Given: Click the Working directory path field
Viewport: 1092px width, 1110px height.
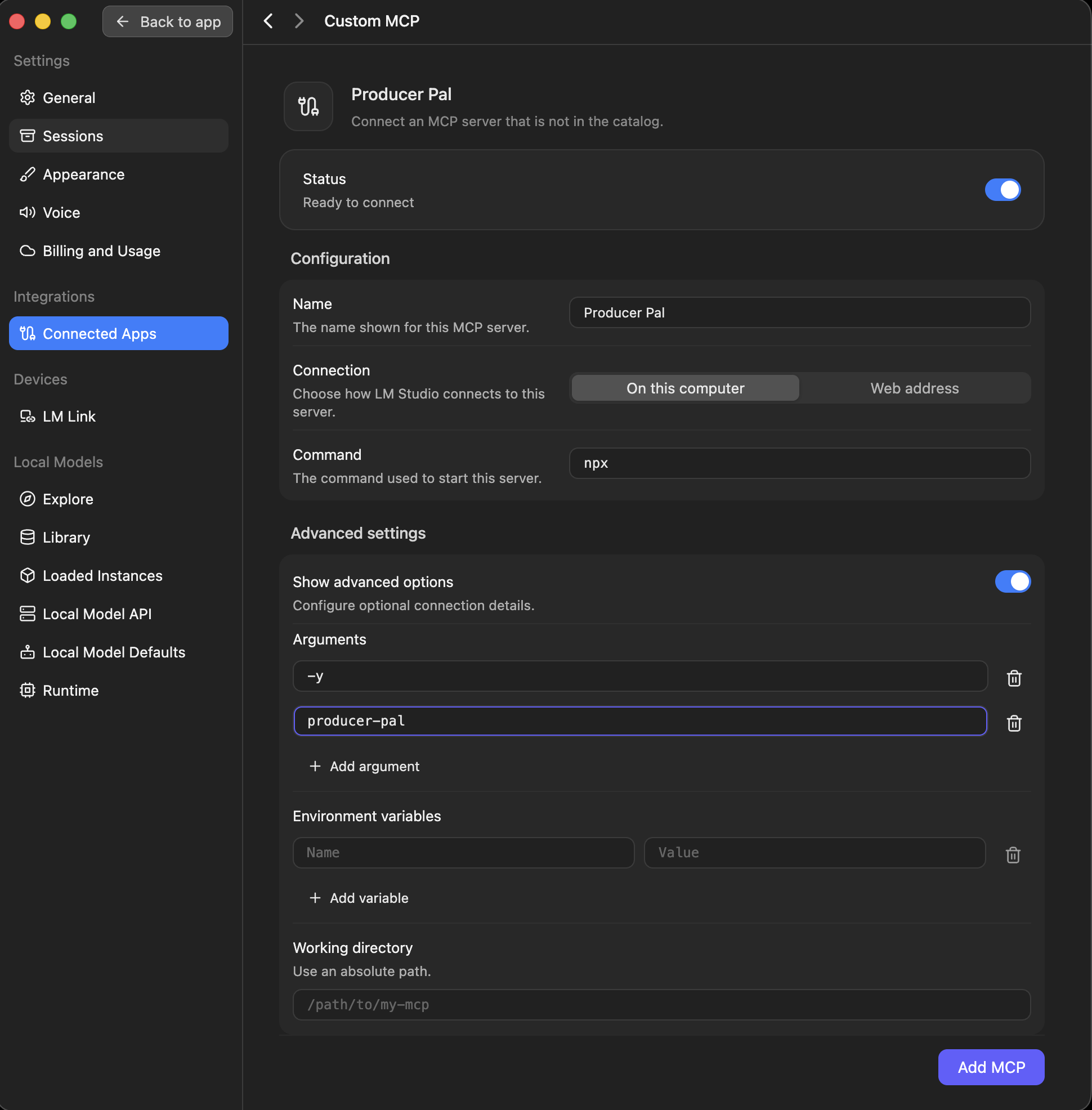Looking at the screenshot, I should pyautogui.click(x=661, y=1005).
